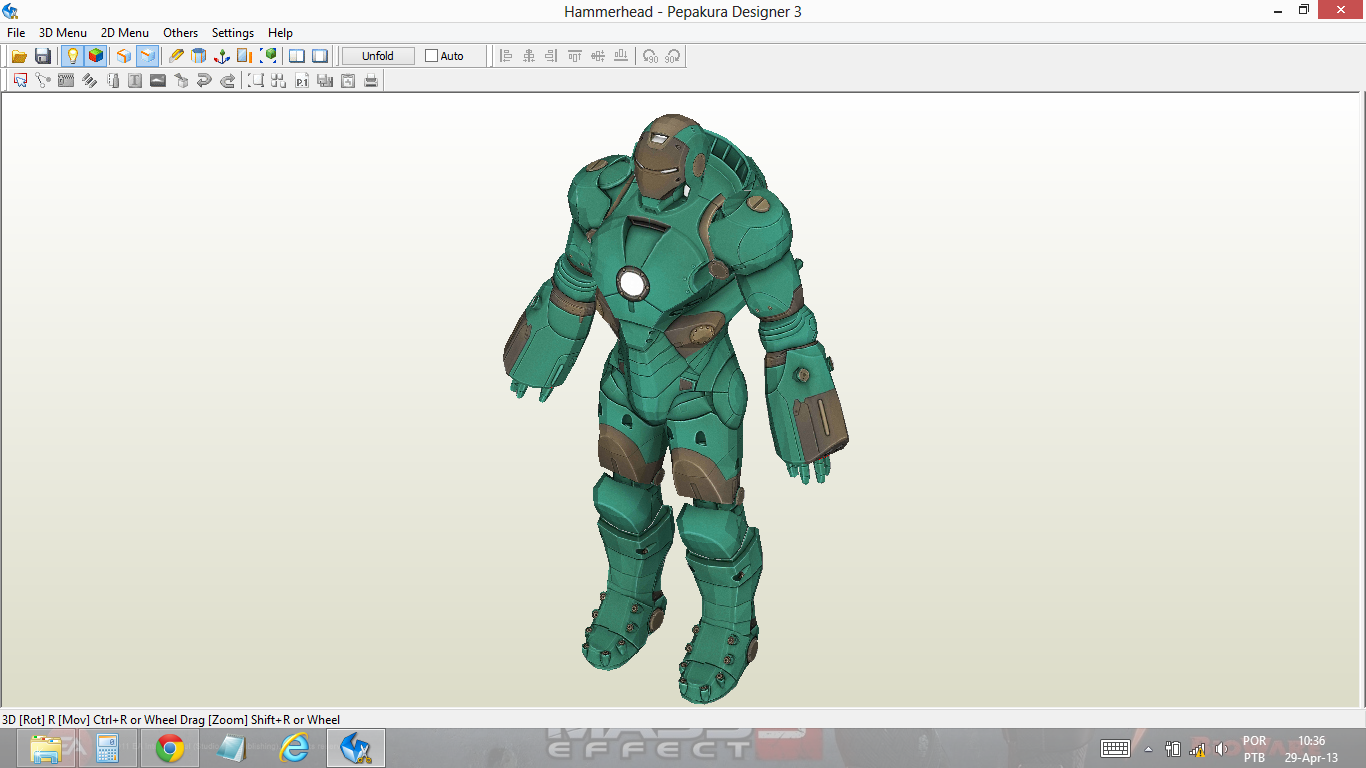
Task: Click the align left icon
Action: click(x=506, y=56)
